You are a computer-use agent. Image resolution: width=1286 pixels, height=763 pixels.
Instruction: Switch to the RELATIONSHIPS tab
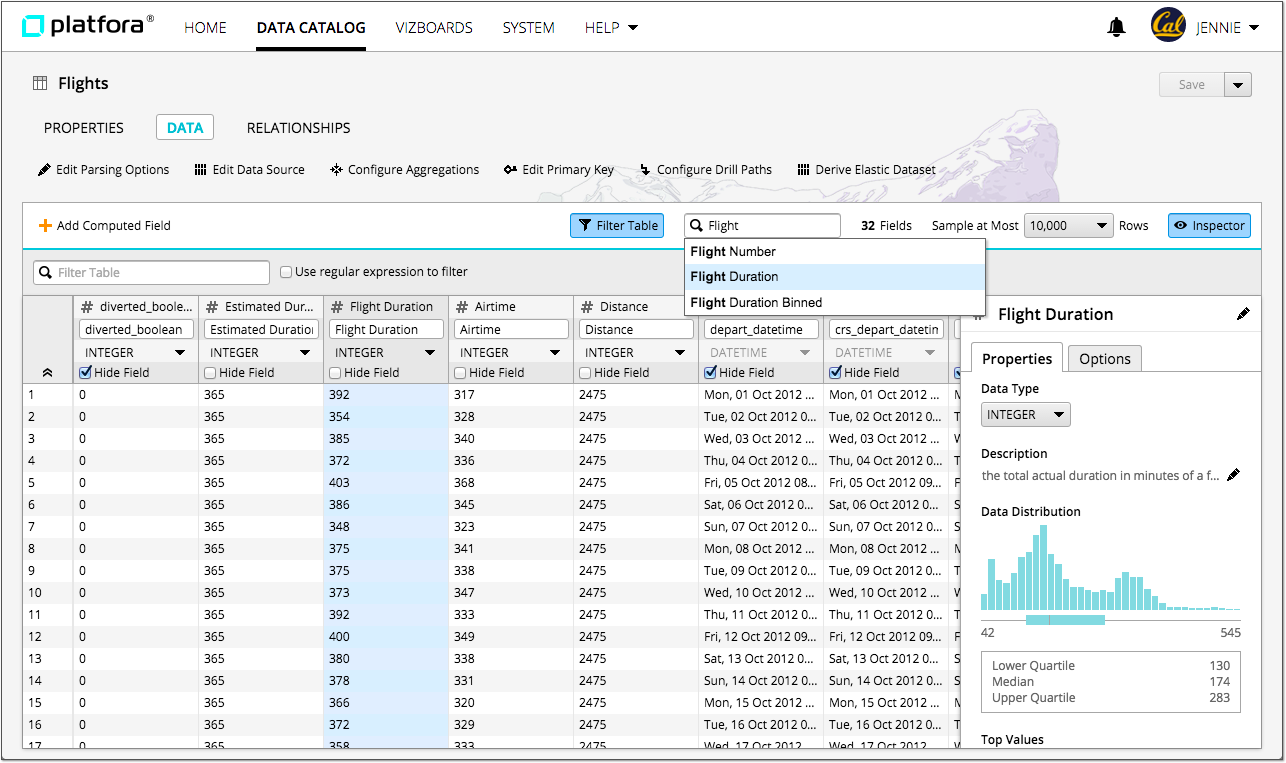pos(298,128)
